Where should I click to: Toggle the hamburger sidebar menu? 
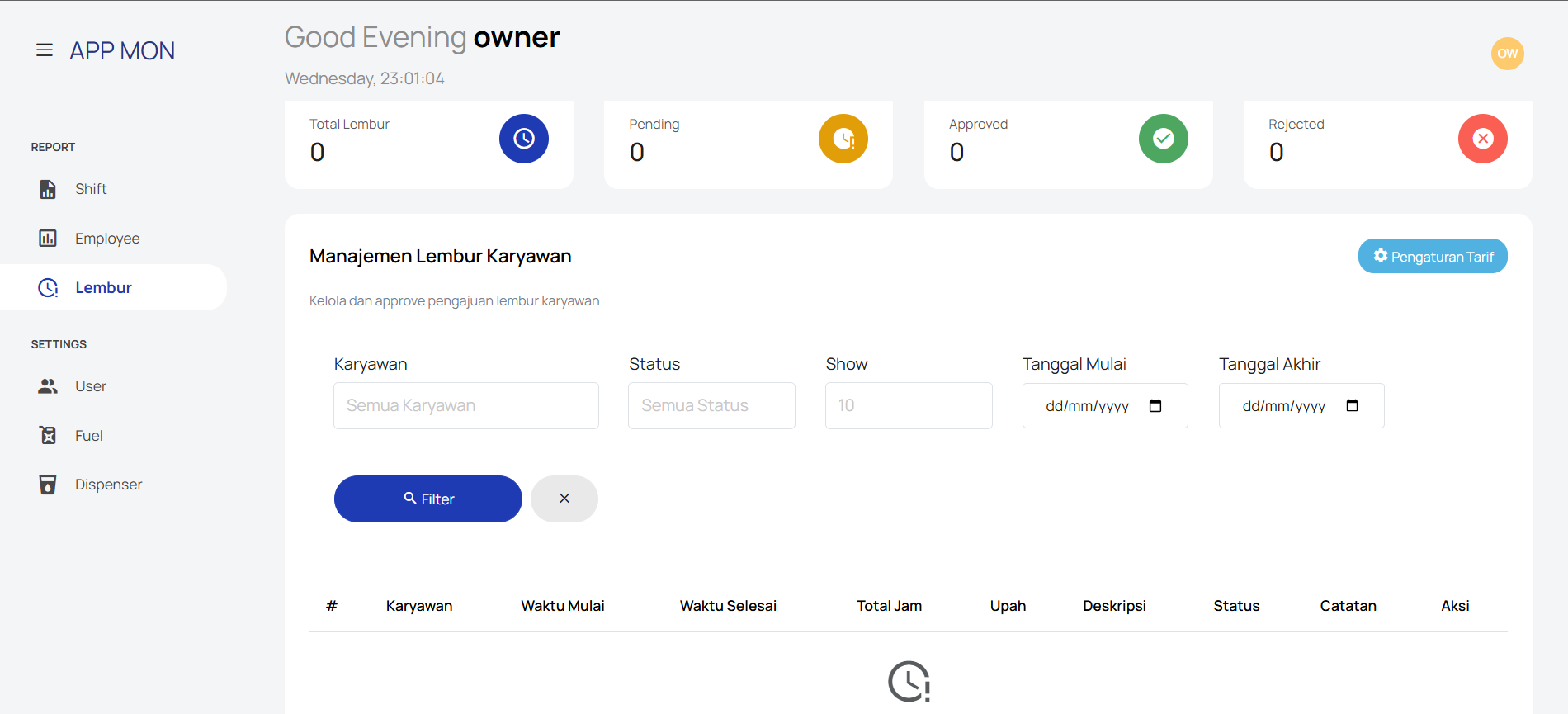tap(45, 50)
